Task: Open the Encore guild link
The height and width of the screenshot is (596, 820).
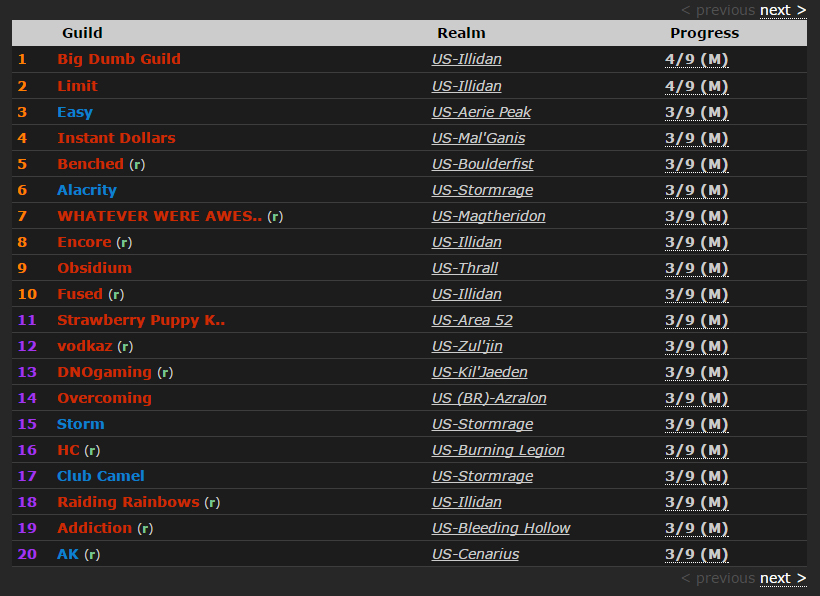Action: [x=84, y=242]
